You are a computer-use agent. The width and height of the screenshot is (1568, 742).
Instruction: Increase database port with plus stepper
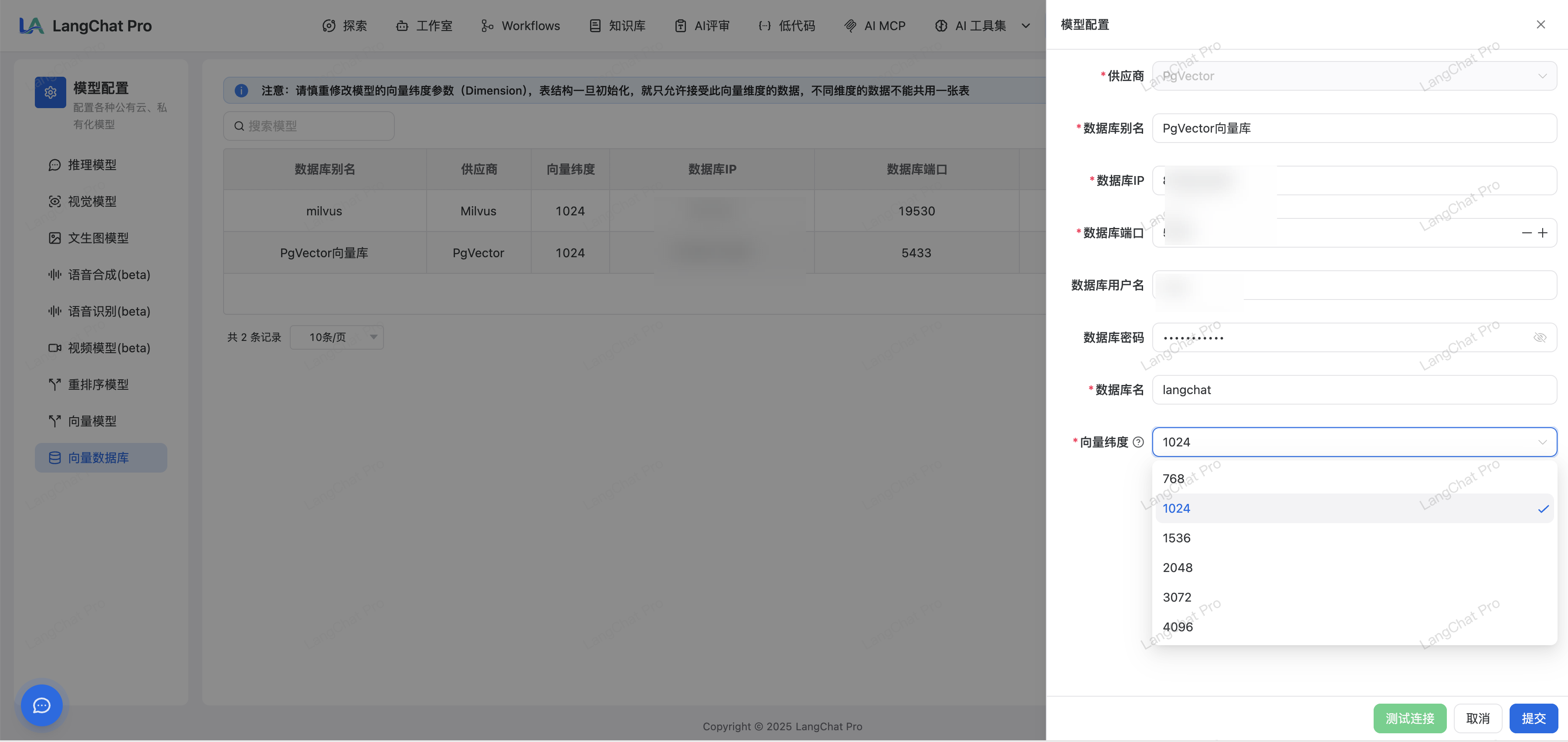[1542, 232]
